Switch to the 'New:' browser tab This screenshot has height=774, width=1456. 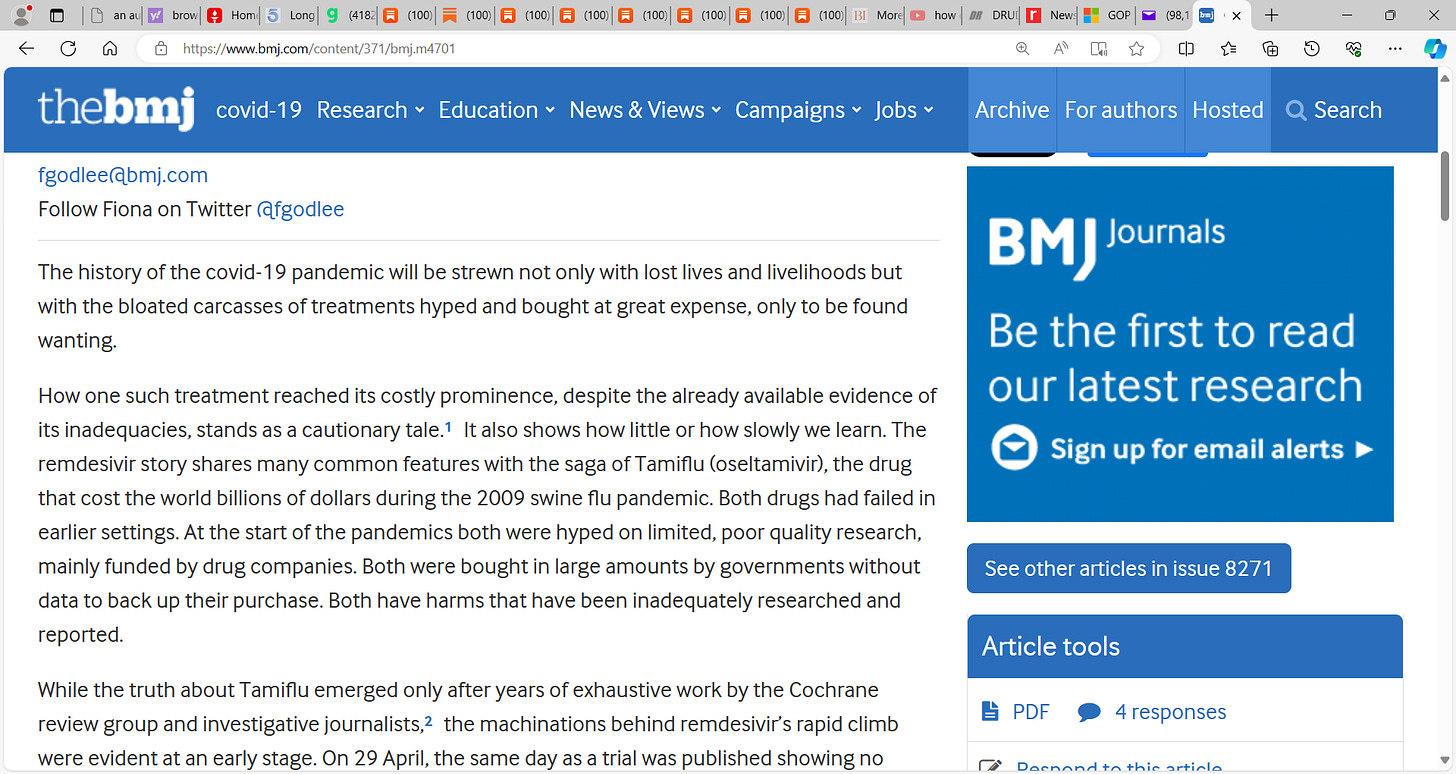point(1048,15)
